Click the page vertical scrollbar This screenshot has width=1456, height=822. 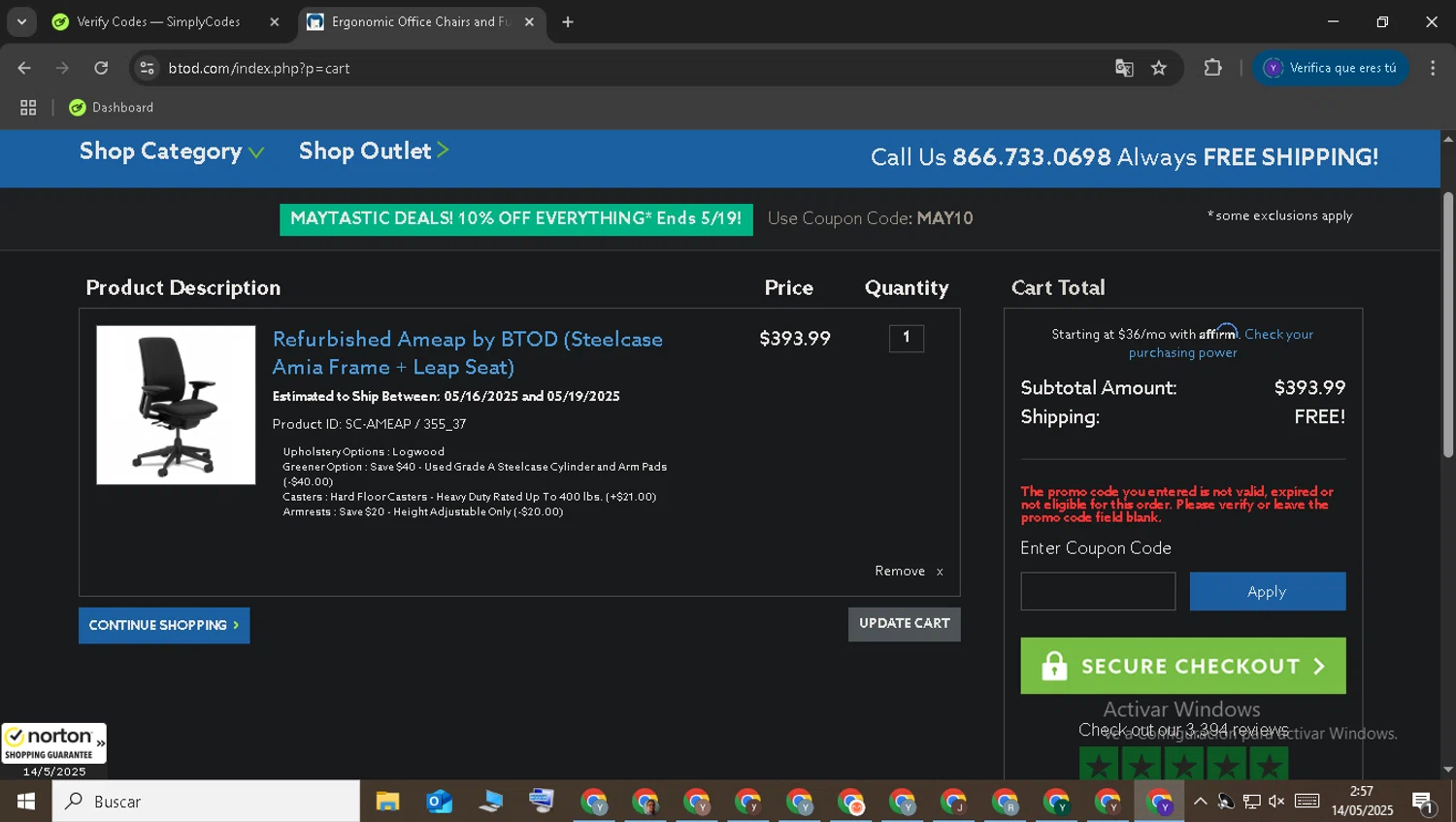[x=1447, y=325]
